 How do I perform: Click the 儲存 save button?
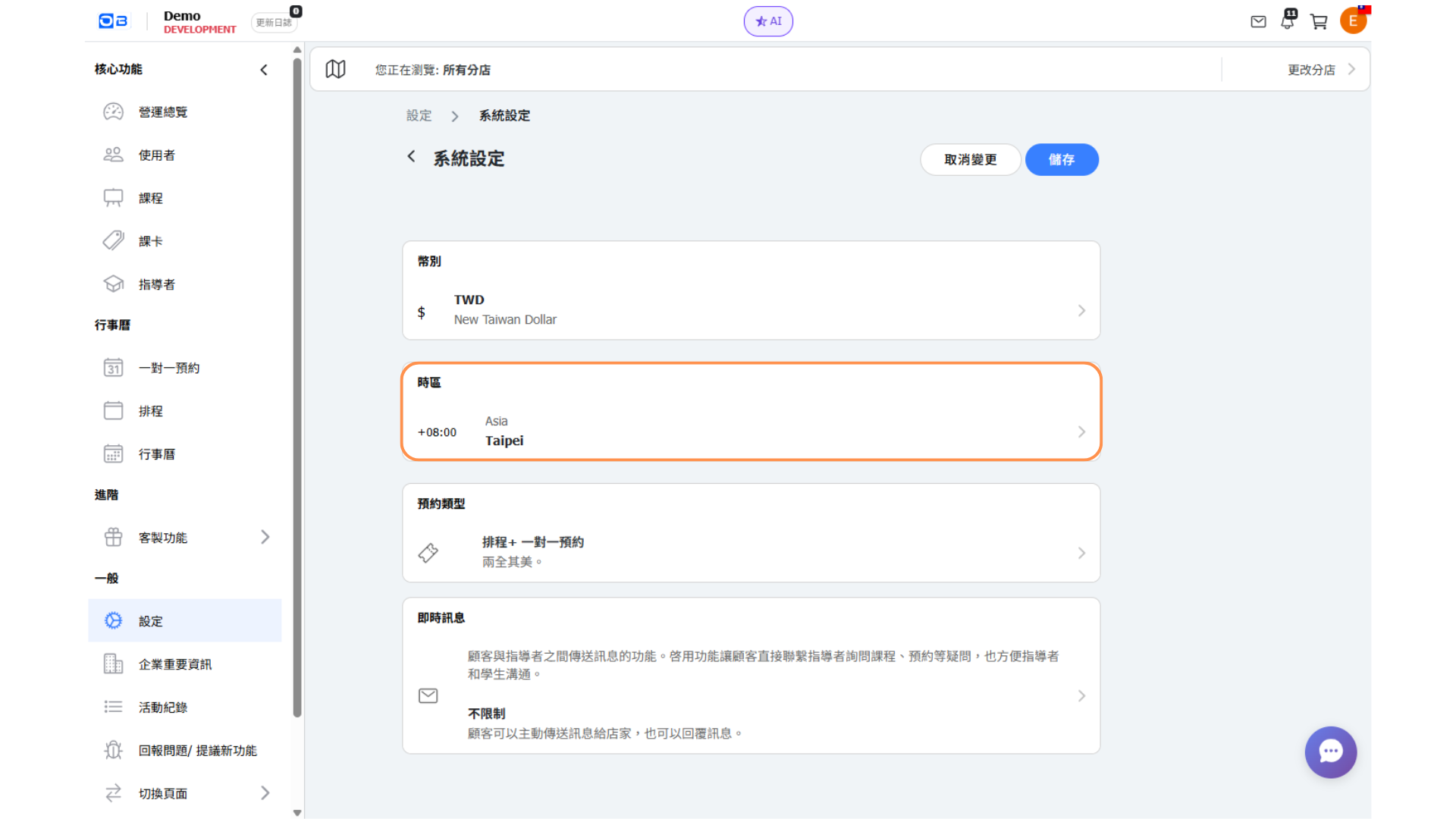coord(1061,160)
